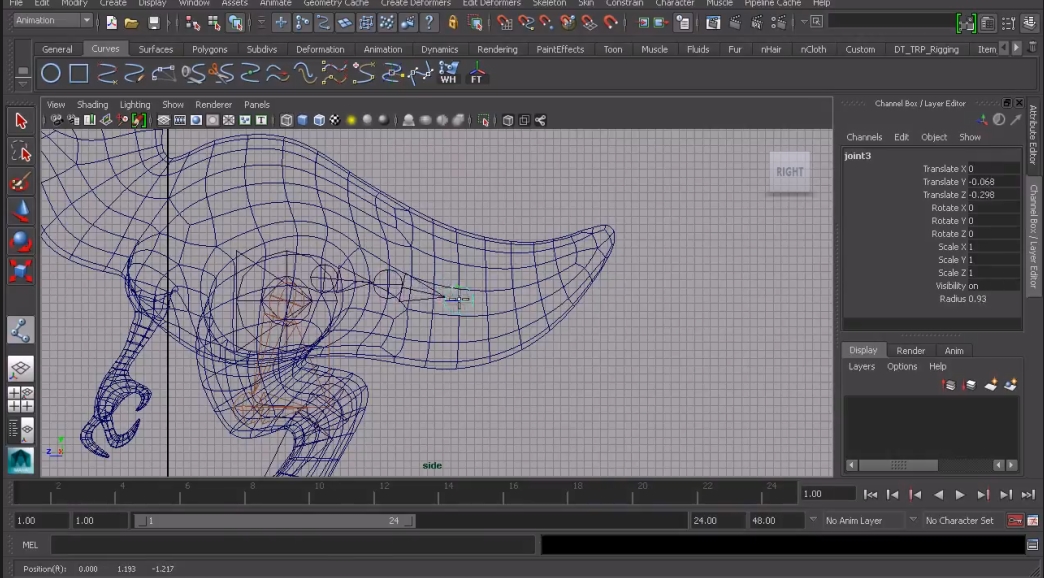
Task: Activate the Paint Selection tool in the toolbox
Action: click(x=20, y=182)
